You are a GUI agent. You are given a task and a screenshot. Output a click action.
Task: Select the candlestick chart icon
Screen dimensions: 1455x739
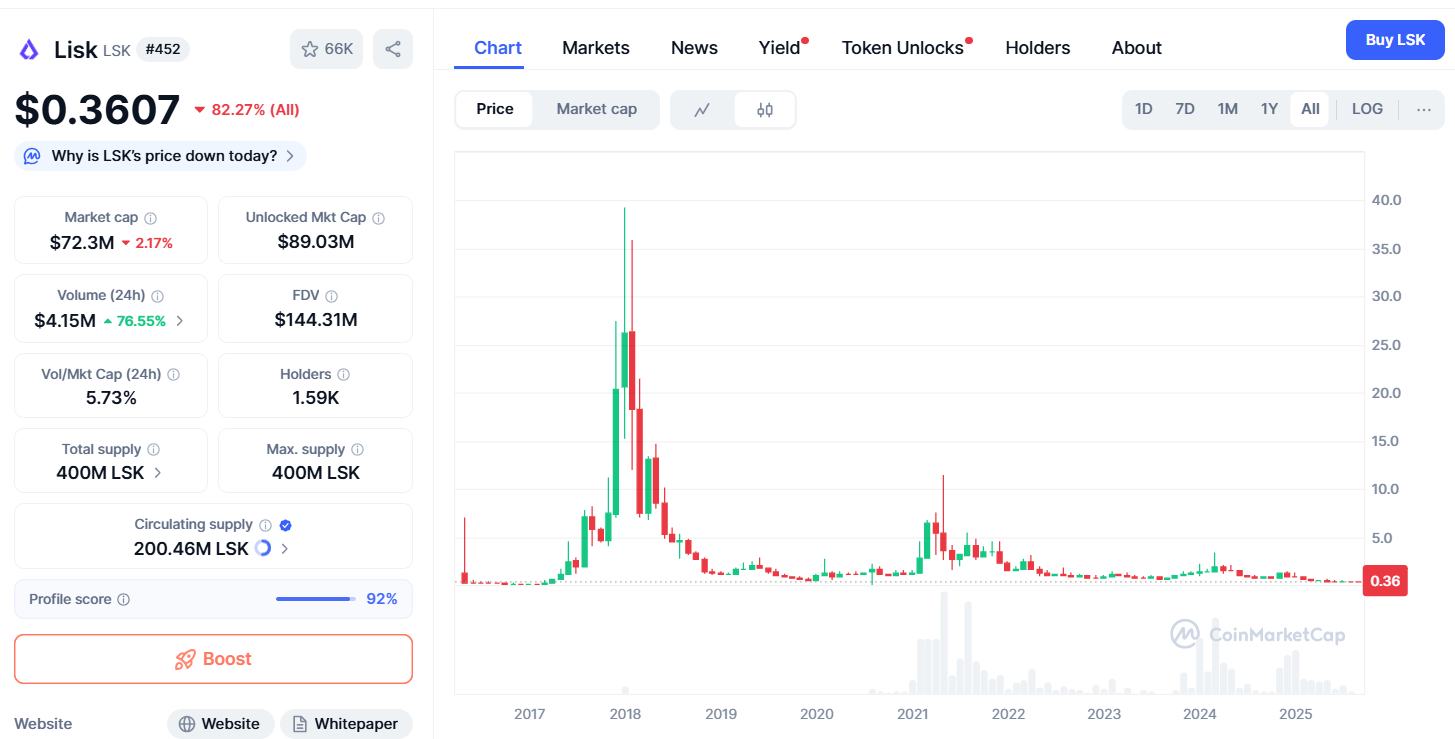tap(765, 110)
